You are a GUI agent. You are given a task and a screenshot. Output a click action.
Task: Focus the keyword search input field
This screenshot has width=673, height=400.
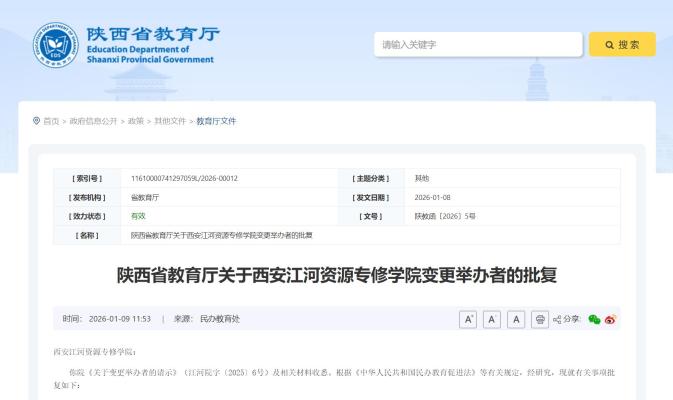click(x=478, y=45)
